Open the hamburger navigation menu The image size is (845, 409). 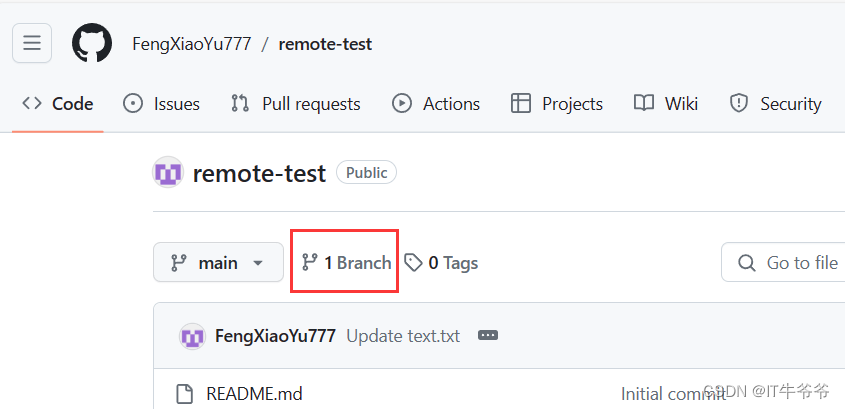tap(32, 43)
